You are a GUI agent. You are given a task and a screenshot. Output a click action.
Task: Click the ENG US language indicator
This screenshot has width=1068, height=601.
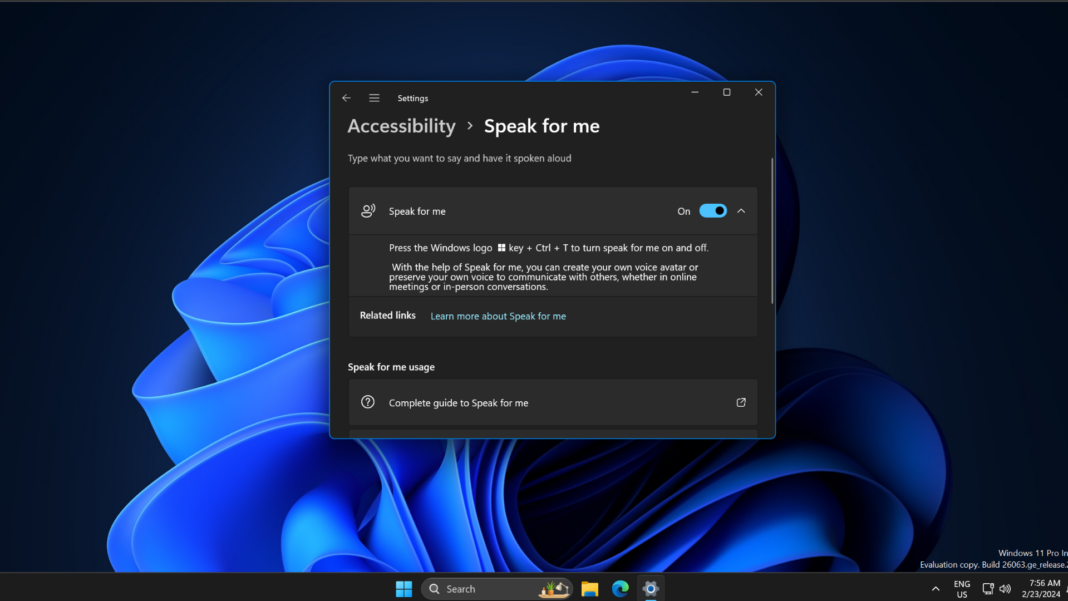point(961,588)
